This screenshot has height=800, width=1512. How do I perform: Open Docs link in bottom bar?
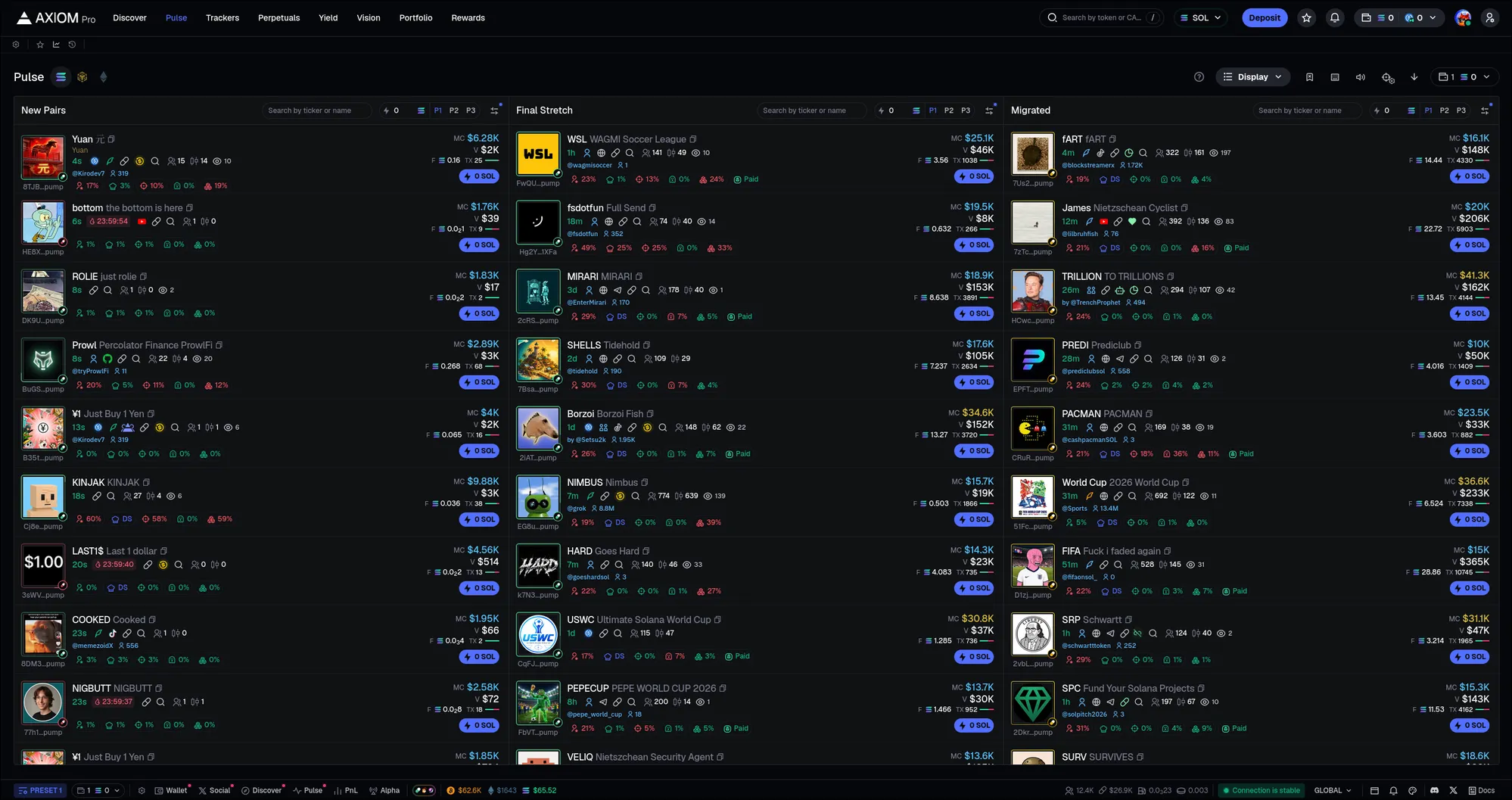point(1482,790)
